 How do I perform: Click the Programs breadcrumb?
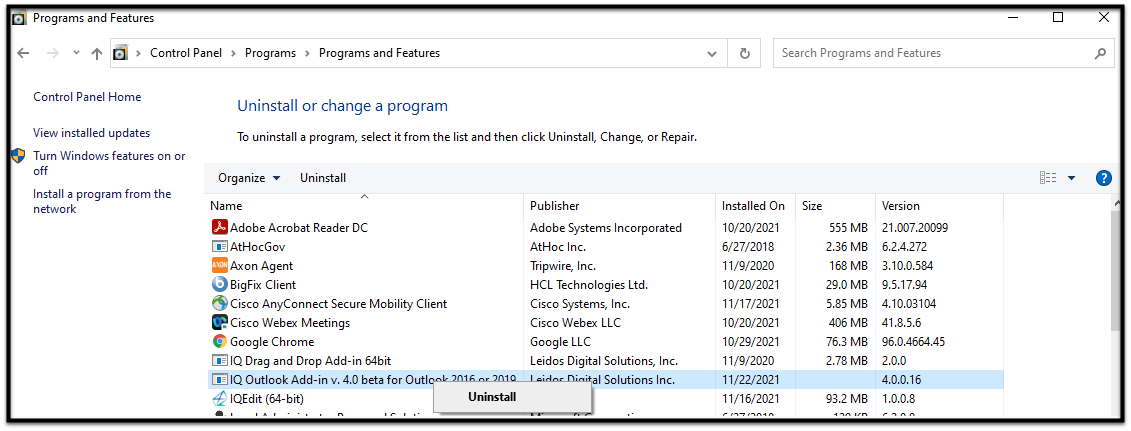(270, 53)
